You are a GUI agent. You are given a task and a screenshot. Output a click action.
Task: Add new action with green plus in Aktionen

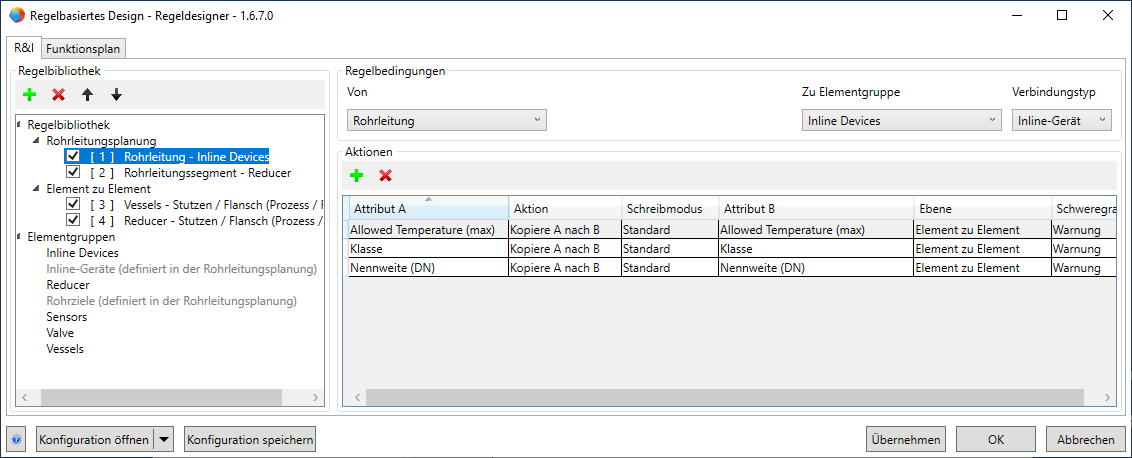(356, 175)
